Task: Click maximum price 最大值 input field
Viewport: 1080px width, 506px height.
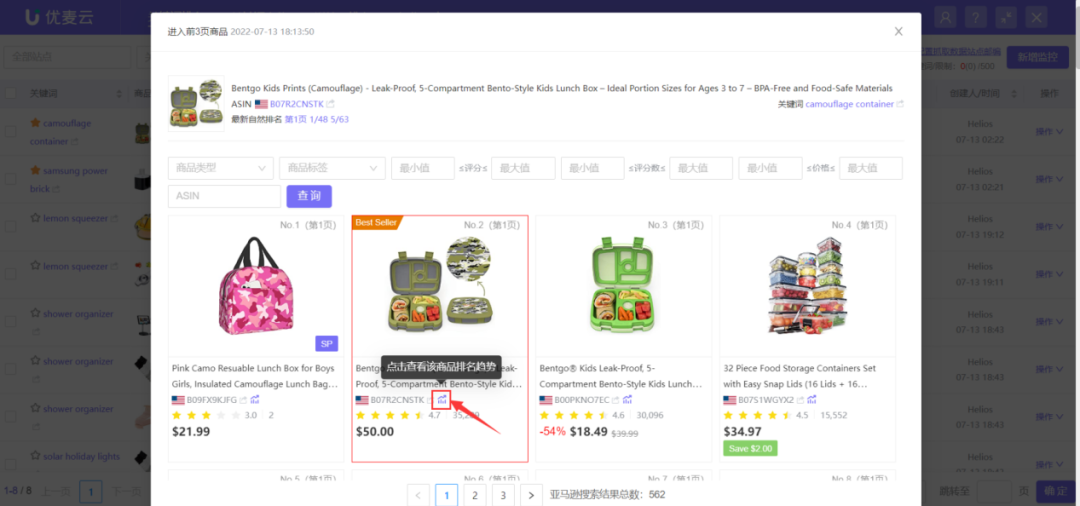Action: pos(871,168)
